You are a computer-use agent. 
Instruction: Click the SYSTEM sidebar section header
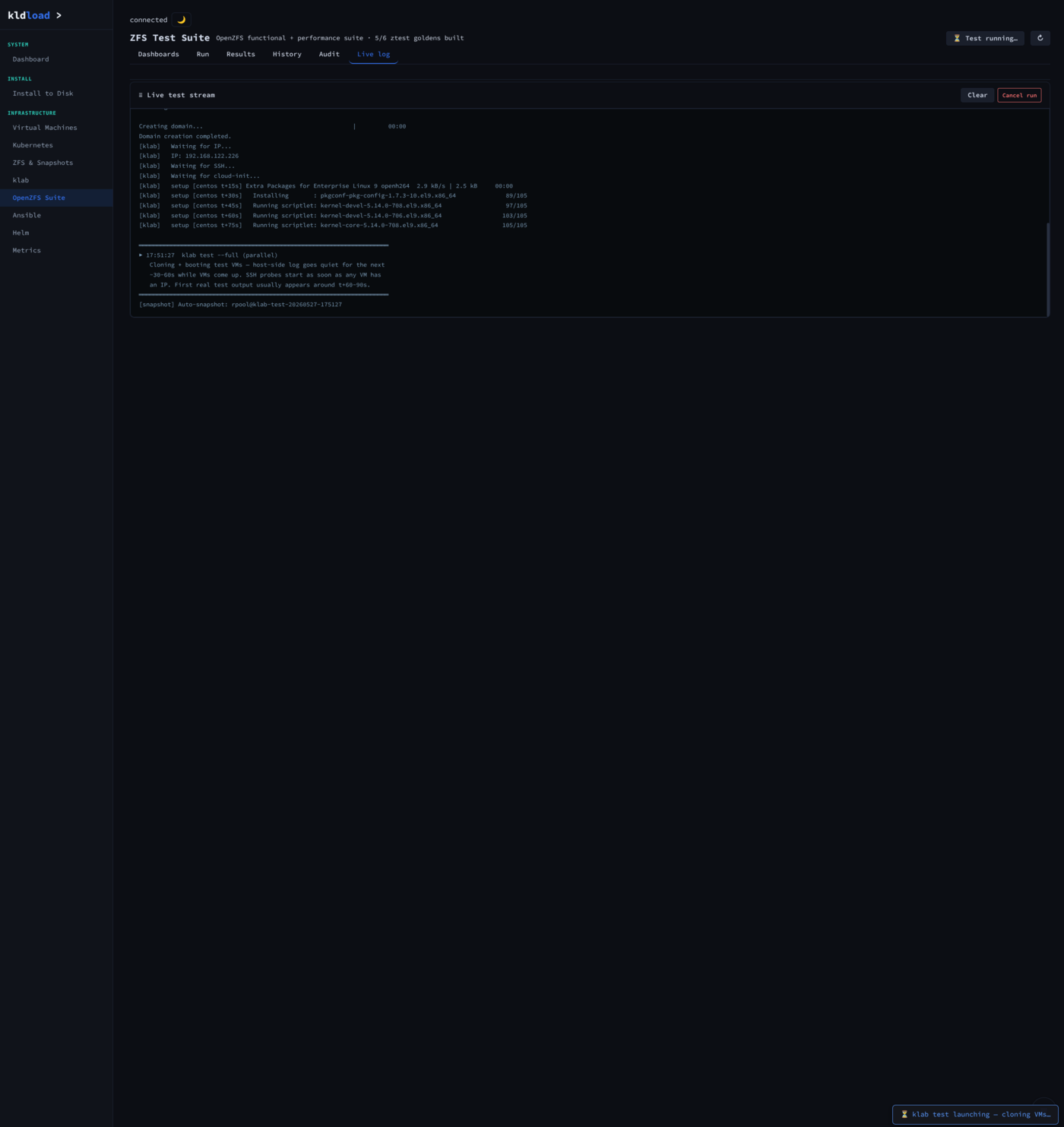coord(18,45)
